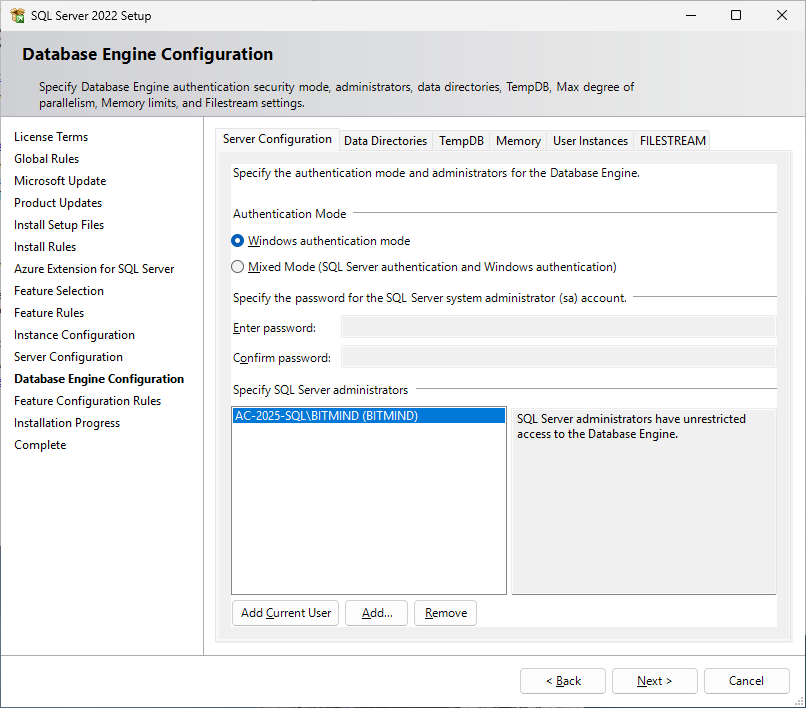This screenshot has width=806, height=708.
Task: Open the TempDB tab
Action: [461, 141]
